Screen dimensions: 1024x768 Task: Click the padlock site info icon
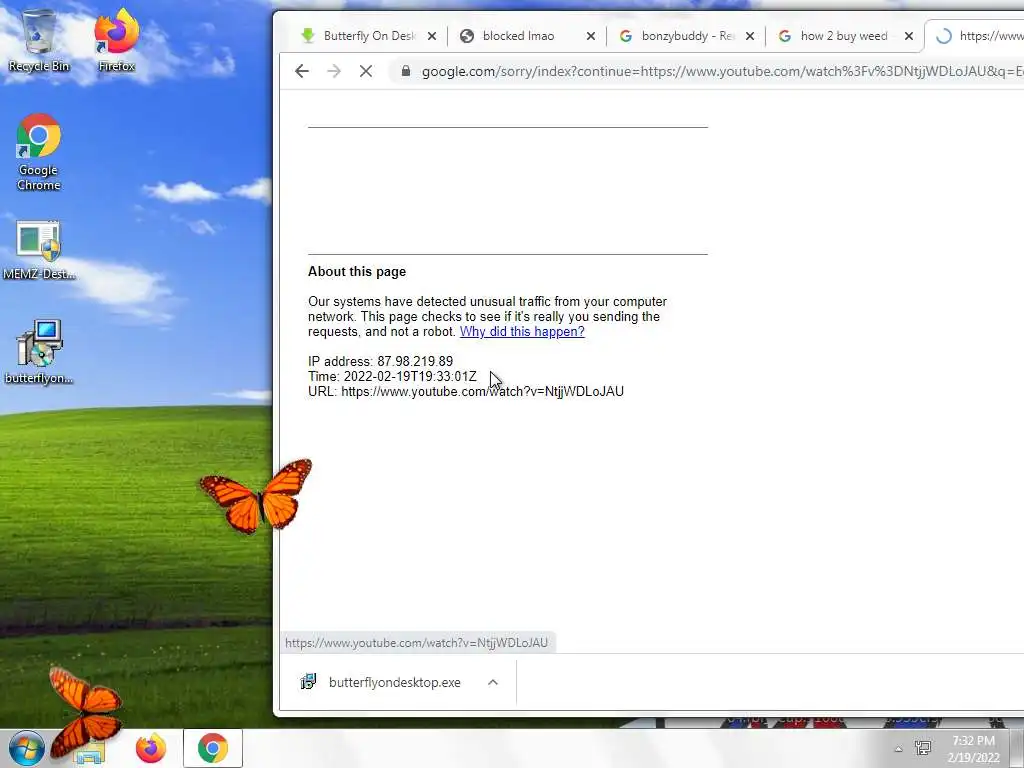click(x=406, y=71)
